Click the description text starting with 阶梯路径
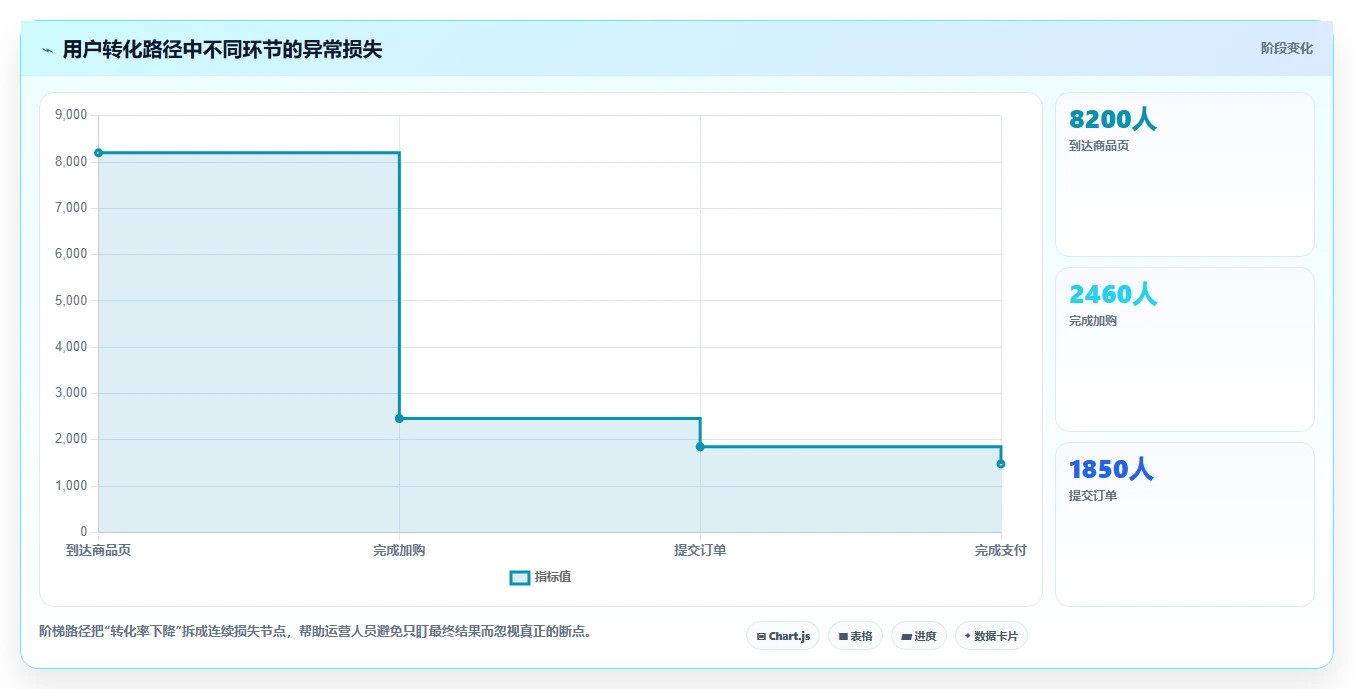This screenshot has height=689, width=1354. point(315,631)
